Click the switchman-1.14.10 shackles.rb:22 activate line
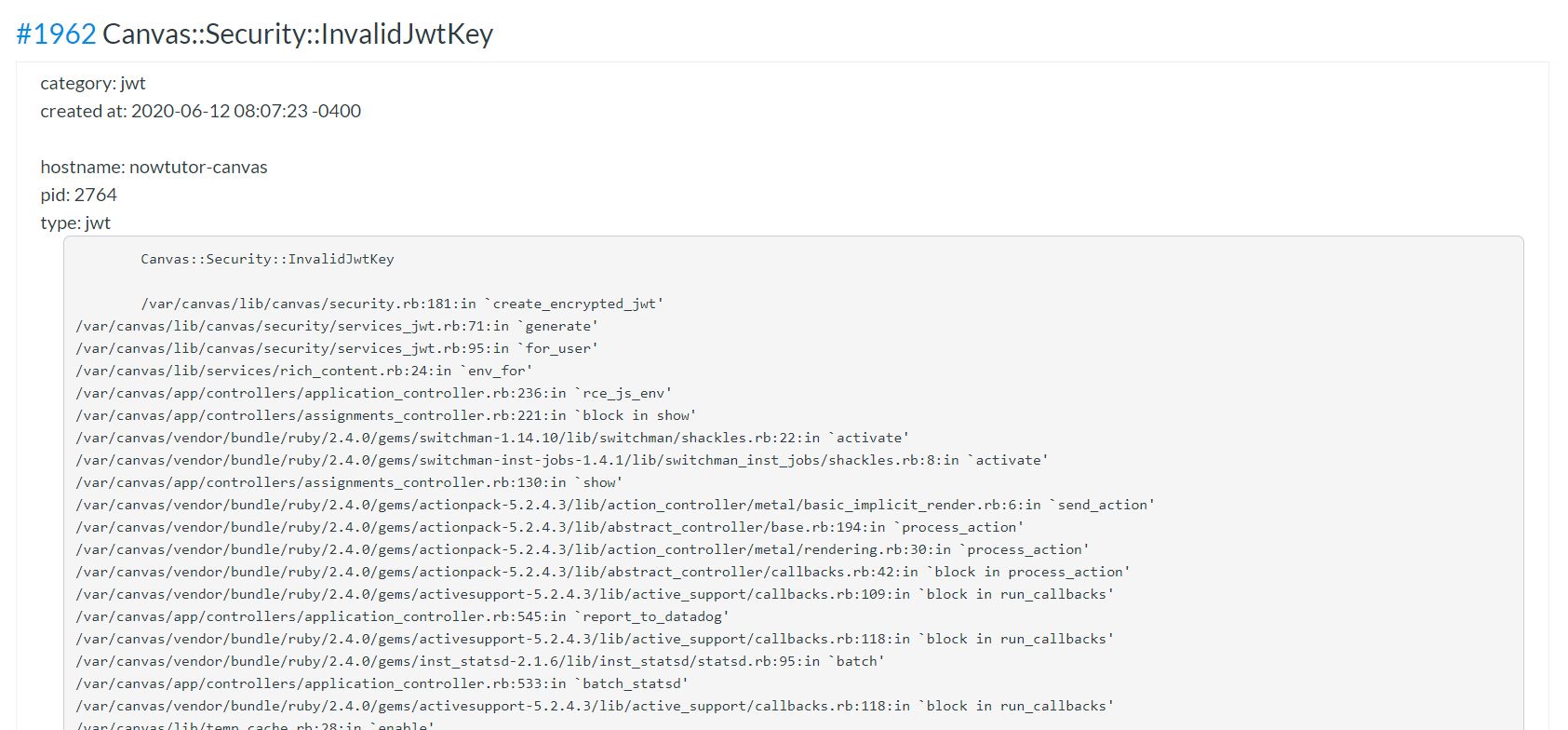The height and width of the screenshot is (730, 1568). pos(492,438)
